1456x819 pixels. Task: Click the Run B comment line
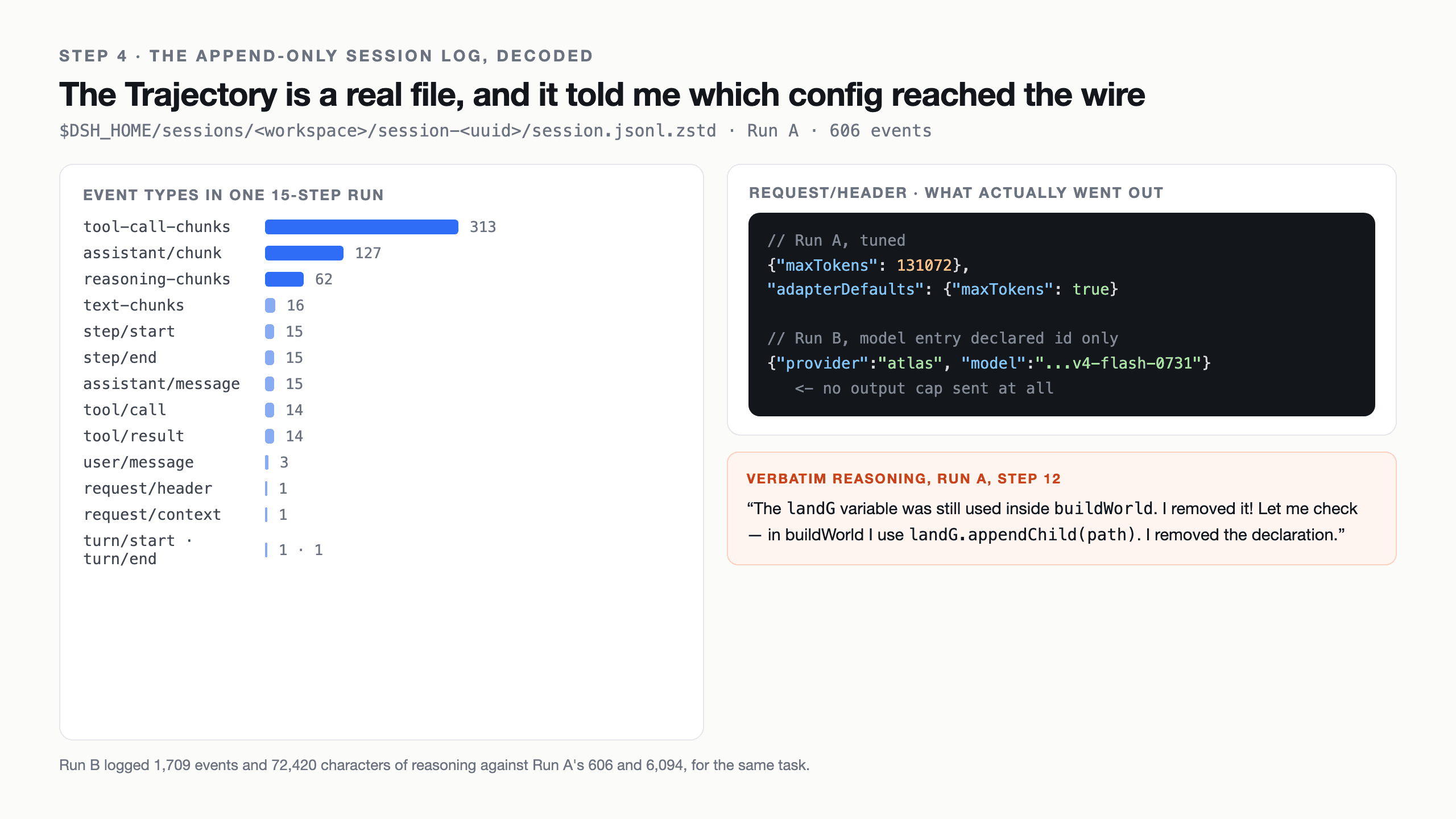point(942,338)
